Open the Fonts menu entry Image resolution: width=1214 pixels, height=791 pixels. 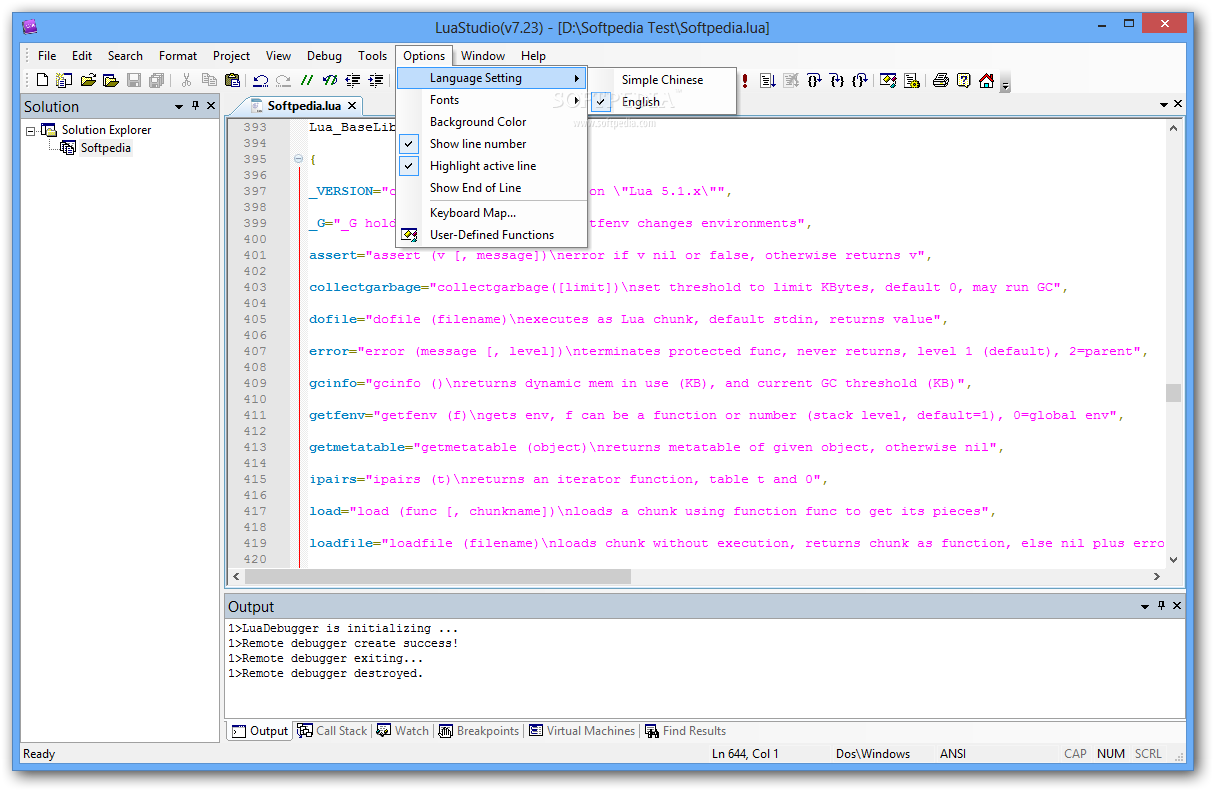click(x=491, y=100)
